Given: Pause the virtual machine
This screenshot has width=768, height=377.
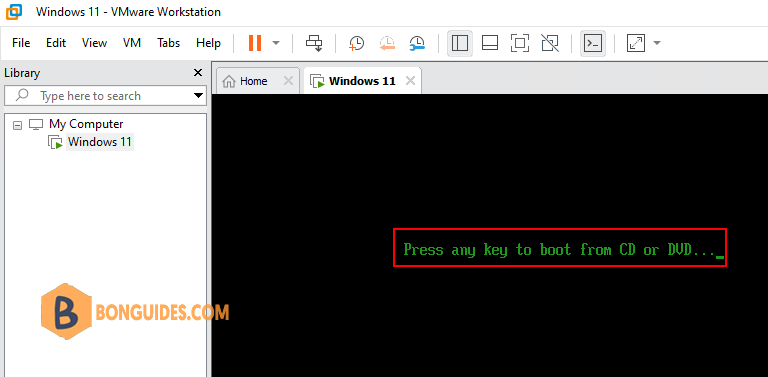Looking at the screenshot, I should click(255, 43).
